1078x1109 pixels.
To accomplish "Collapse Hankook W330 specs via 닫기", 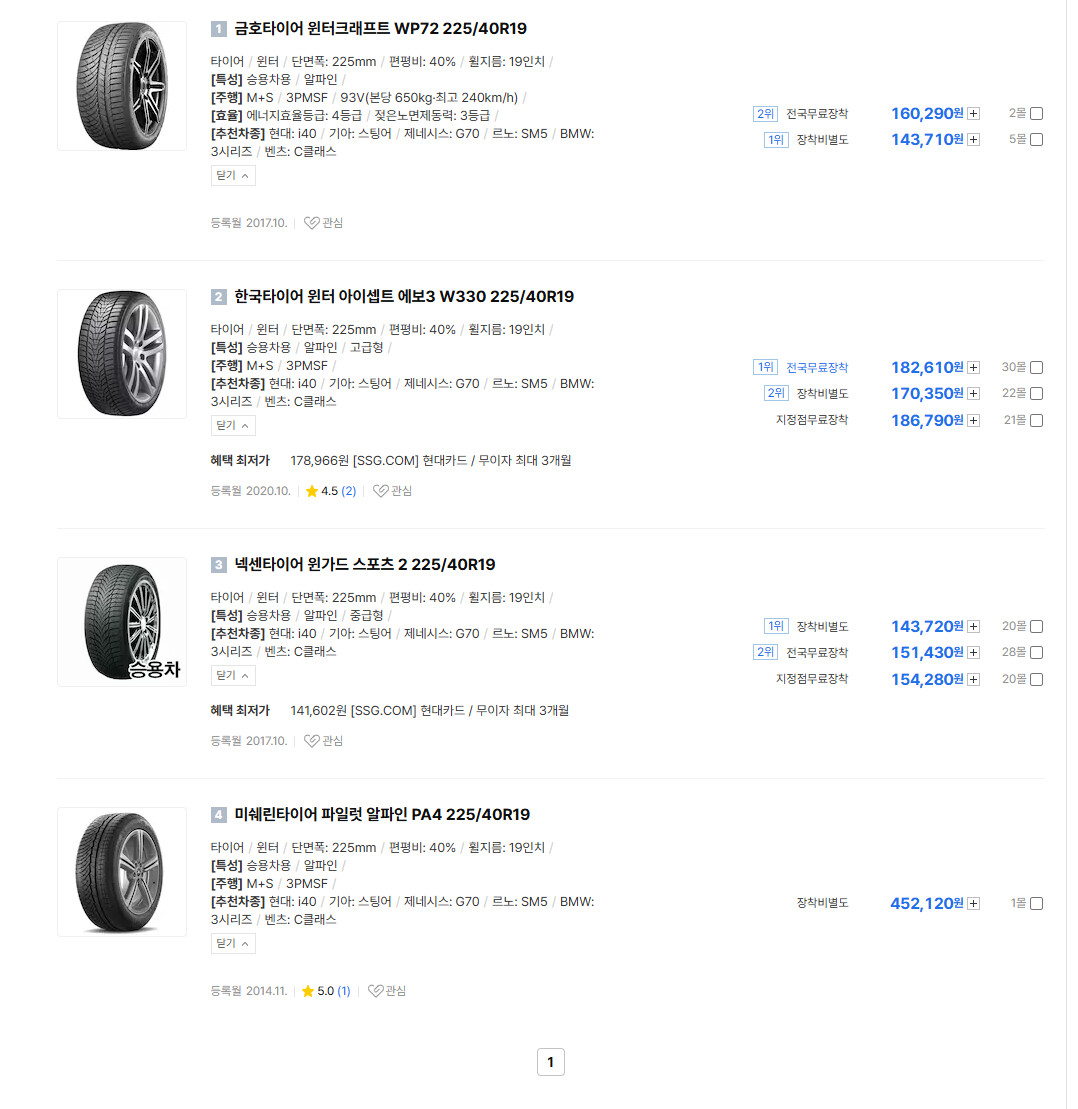I will [x=233, y=426].
